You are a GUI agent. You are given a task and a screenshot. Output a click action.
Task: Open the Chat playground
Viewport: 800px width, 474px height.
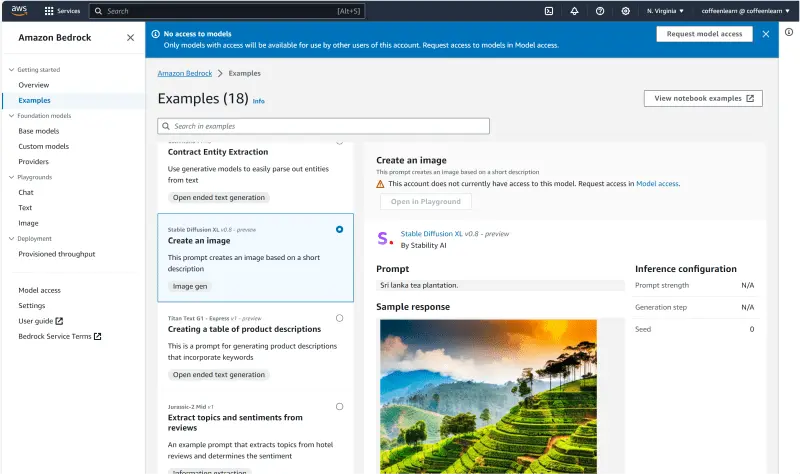coord(26,192)
